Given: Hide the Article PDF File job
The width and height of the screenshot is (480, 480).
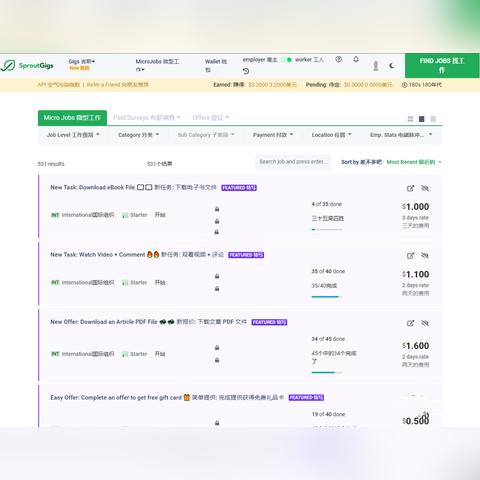Looking at the screenshot, I should tap(425, 323).
